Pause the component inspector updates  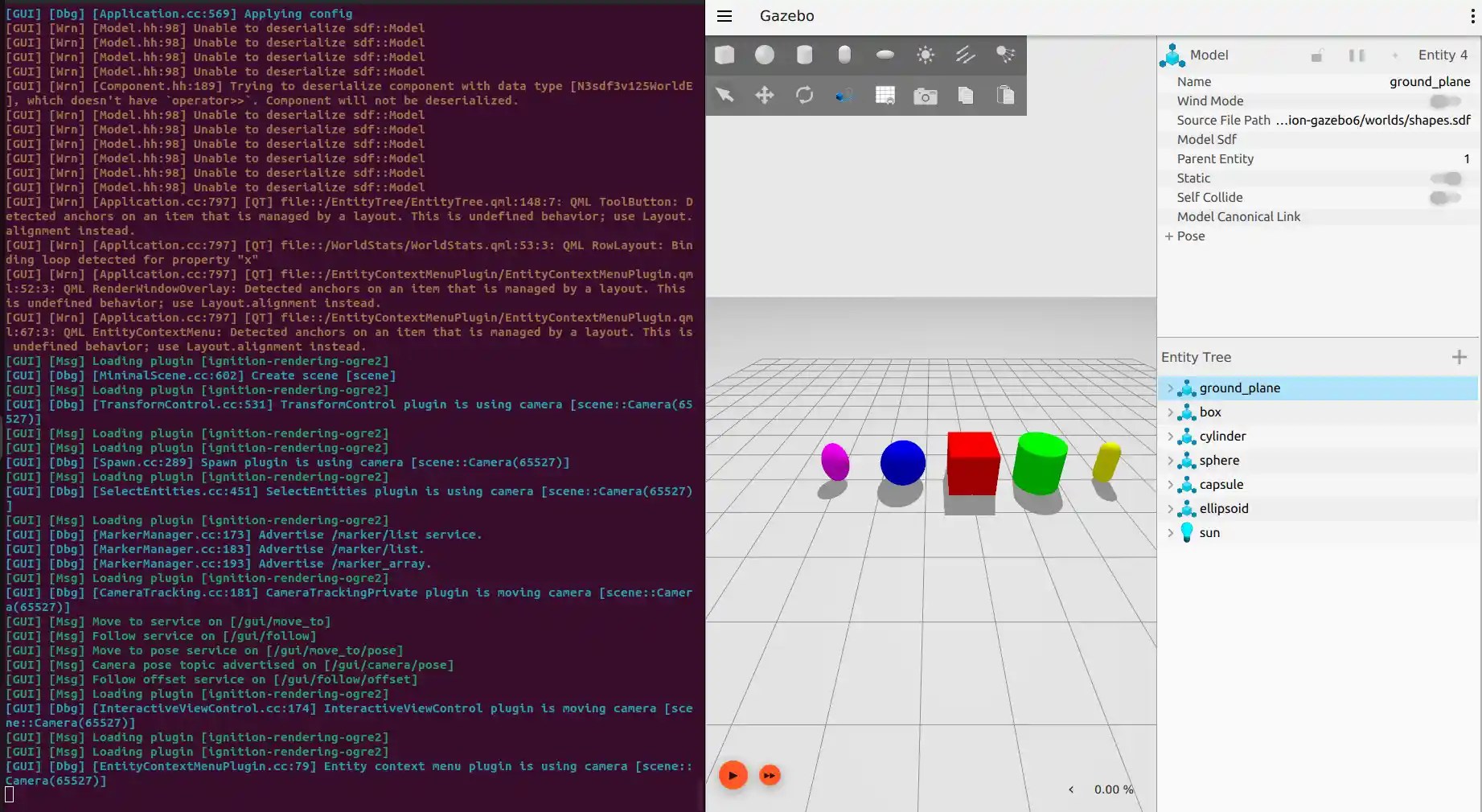1357,55
